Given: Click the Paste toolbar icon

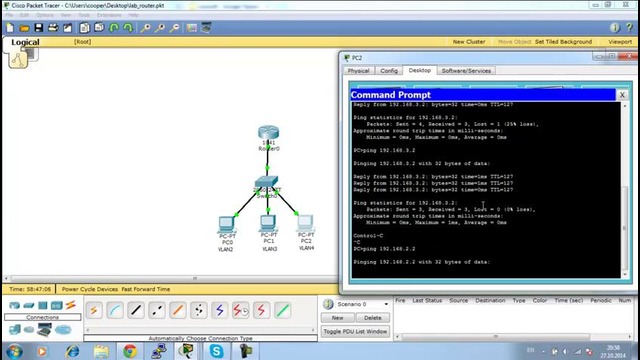Looking at the screenshot, I should (x=99, y=28).
